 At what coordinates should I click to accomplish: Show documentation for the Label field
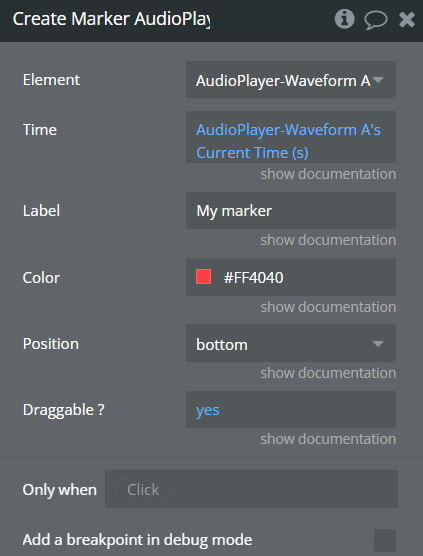tap(328, 240)
